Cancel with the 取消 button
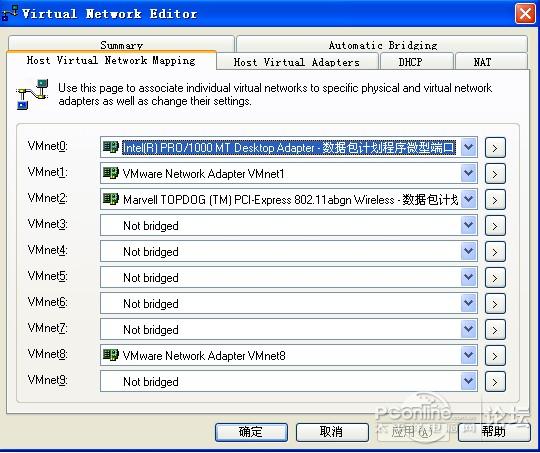540x453 pixels. pyautogui.click(x=332, y=432)
